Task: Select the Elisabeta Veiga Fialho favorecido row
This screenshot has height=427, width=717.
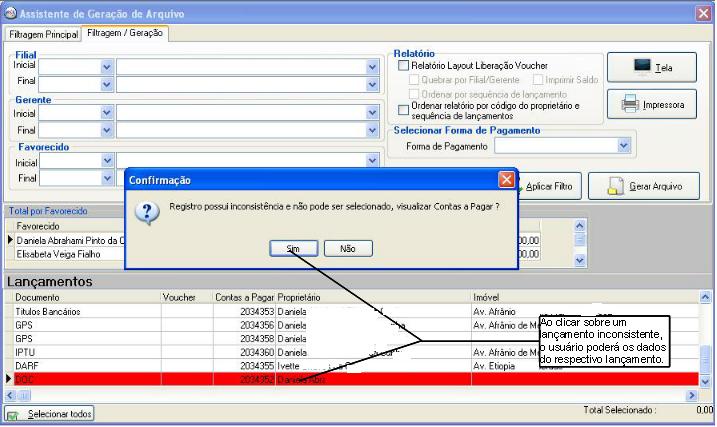Action: pyautogui.click(x=69, y=254)
